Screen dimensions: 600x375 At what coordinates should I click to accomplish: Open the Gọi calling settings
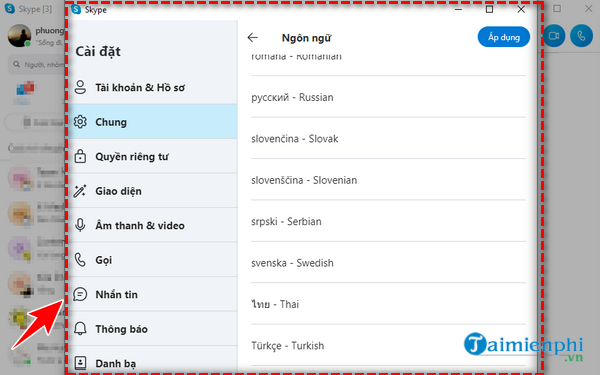[153, 259]
